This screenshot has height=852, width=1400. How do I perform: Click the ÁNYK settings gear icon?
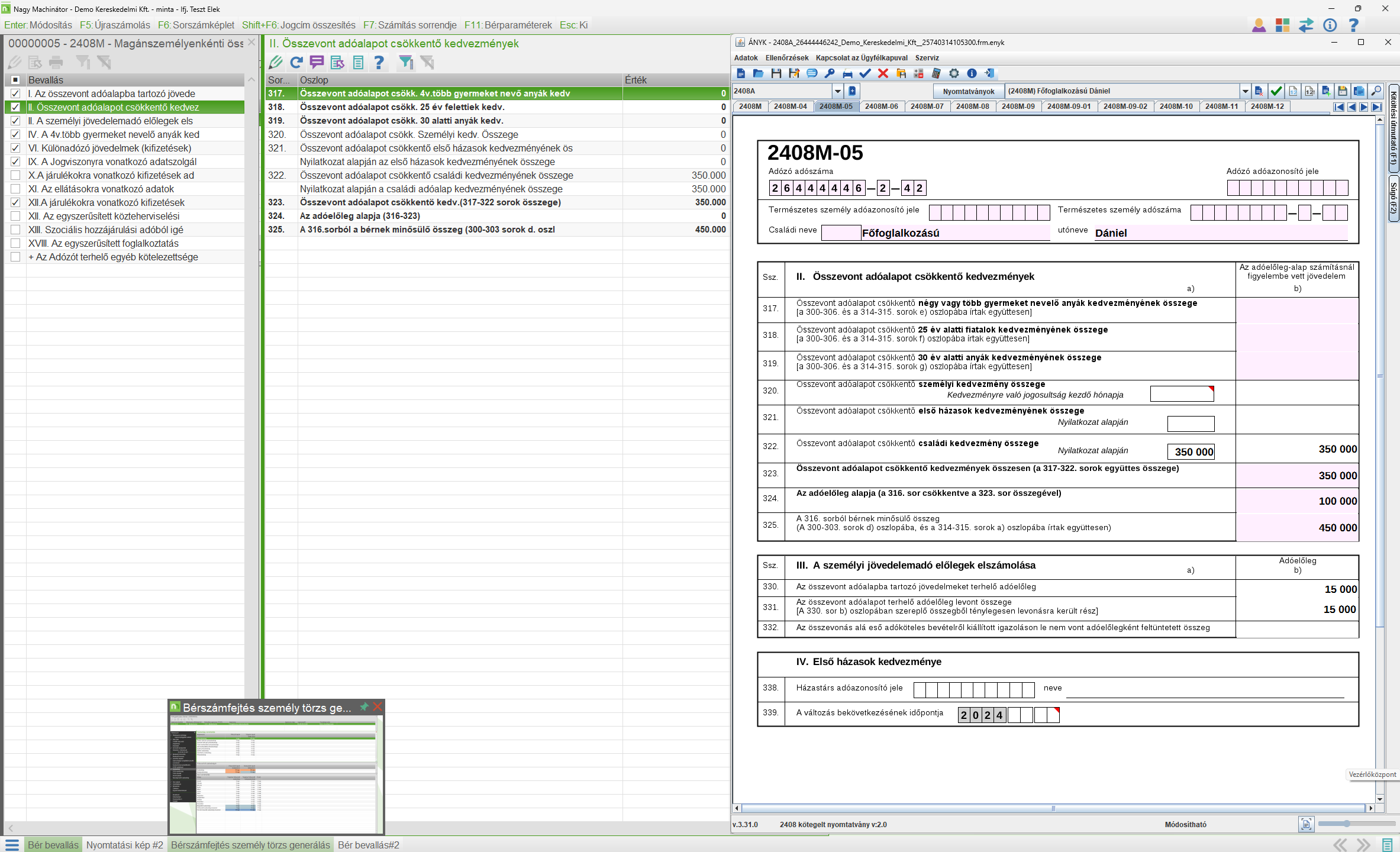click(x=954, y=73)
